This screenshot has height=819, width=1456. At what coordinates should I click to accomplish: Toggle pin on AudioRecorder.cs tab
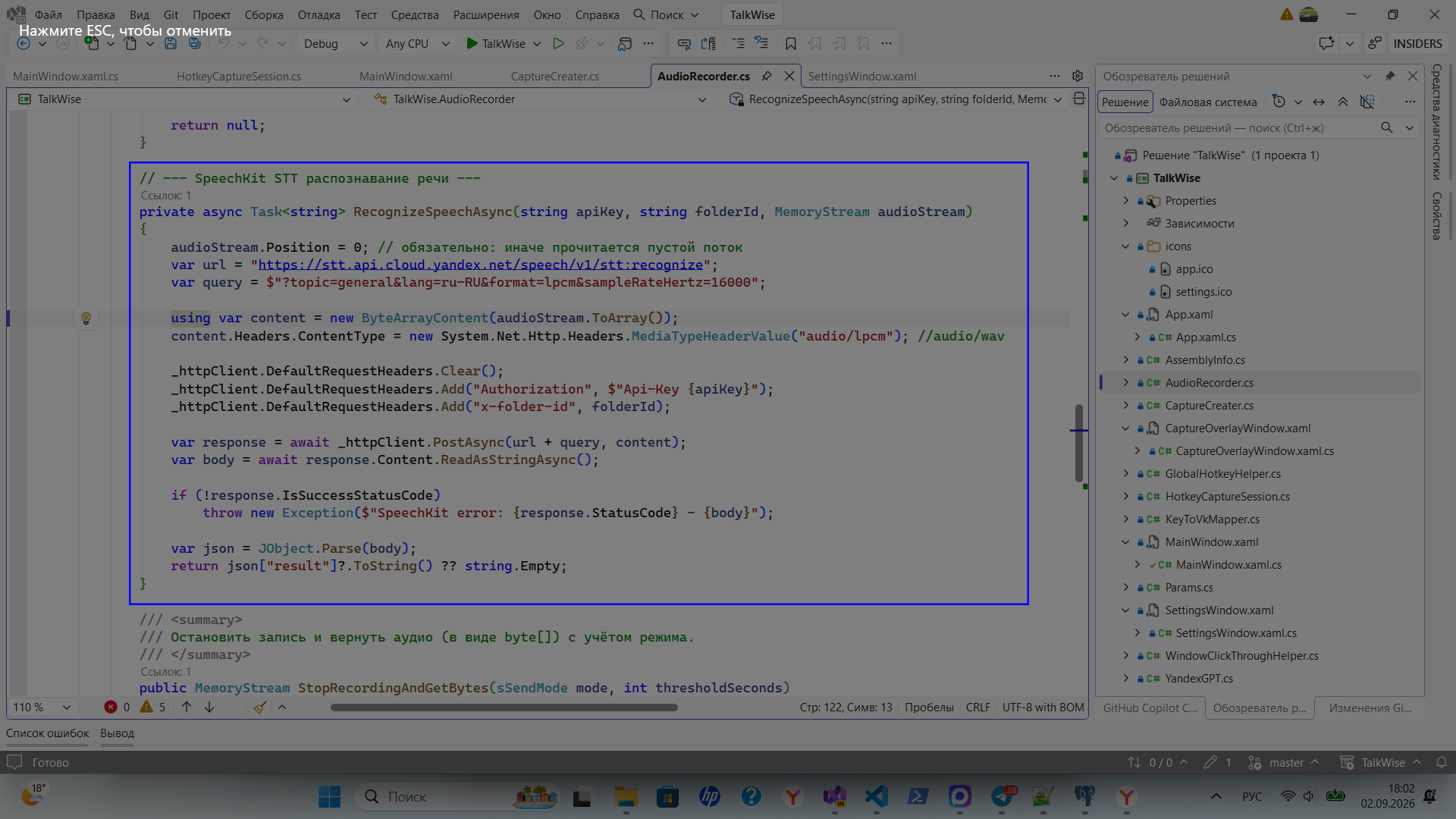(x=767, y=76)
